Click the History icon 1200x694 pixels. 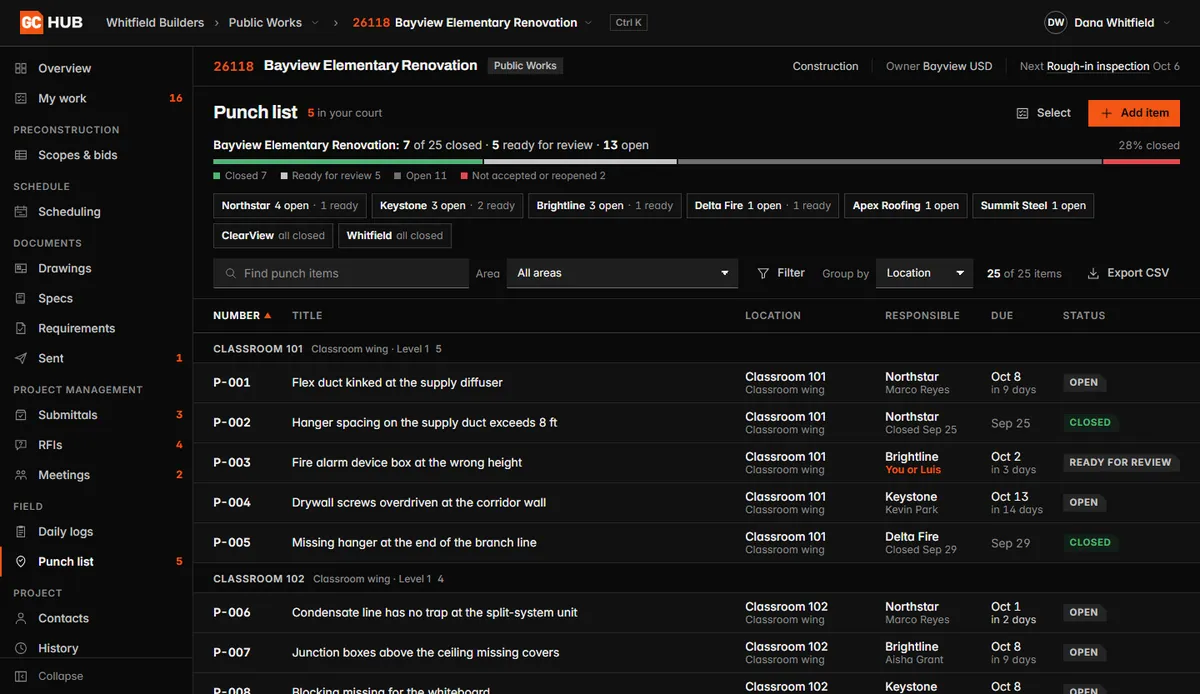[21, 648]
